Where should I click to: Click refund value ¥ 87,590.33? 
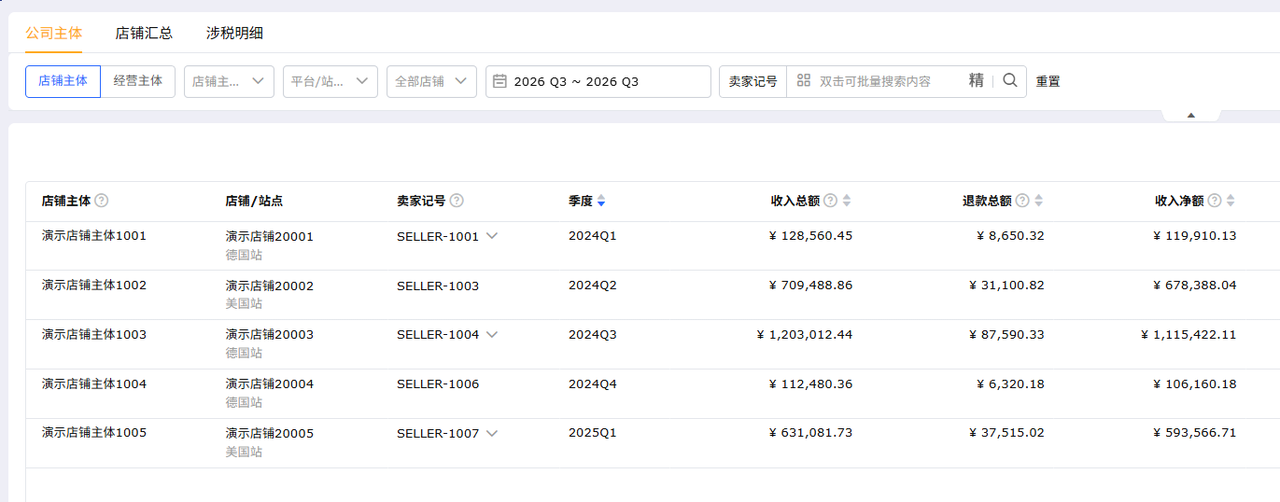pos(1007,334)
